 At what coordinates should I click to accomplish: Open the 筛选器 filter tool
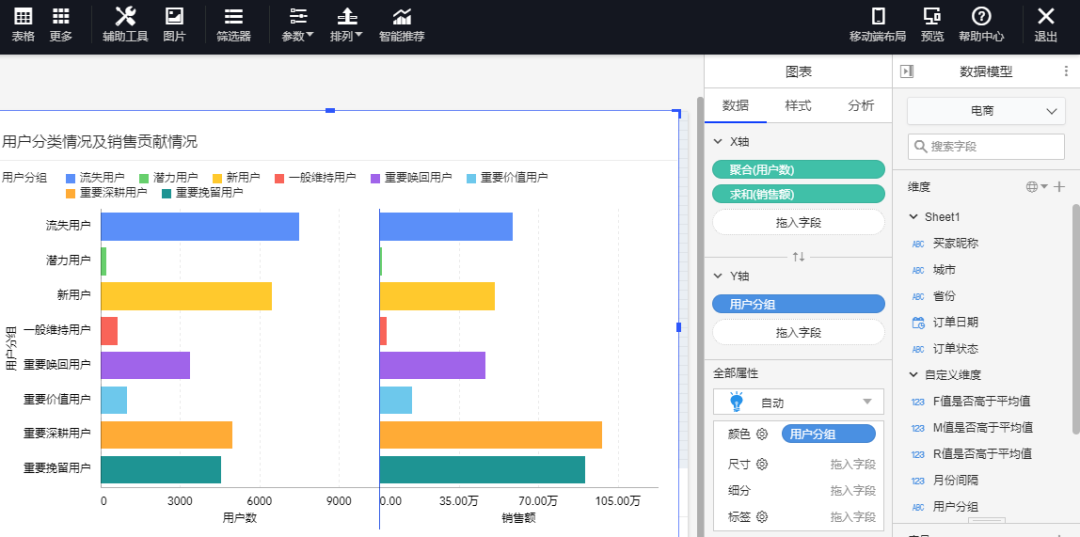click(x=233, y=24)
